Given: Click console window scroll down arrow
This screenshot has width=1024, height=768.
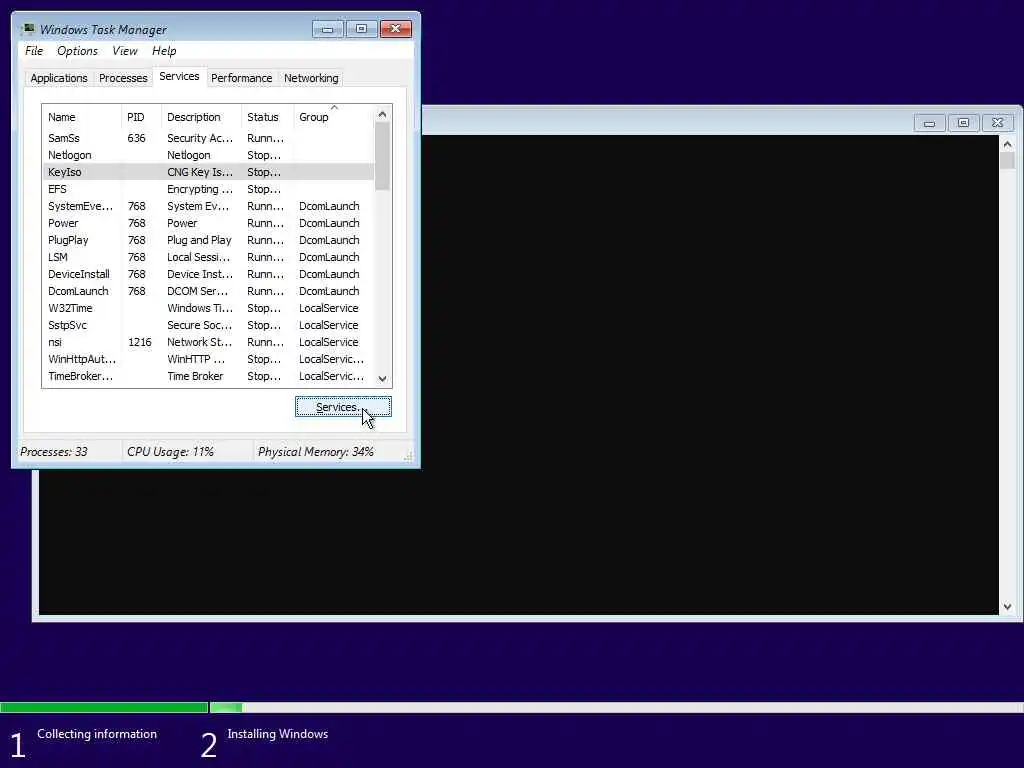Looking at the screenshot, I should pyautogui.click(x=1008, y=607).
